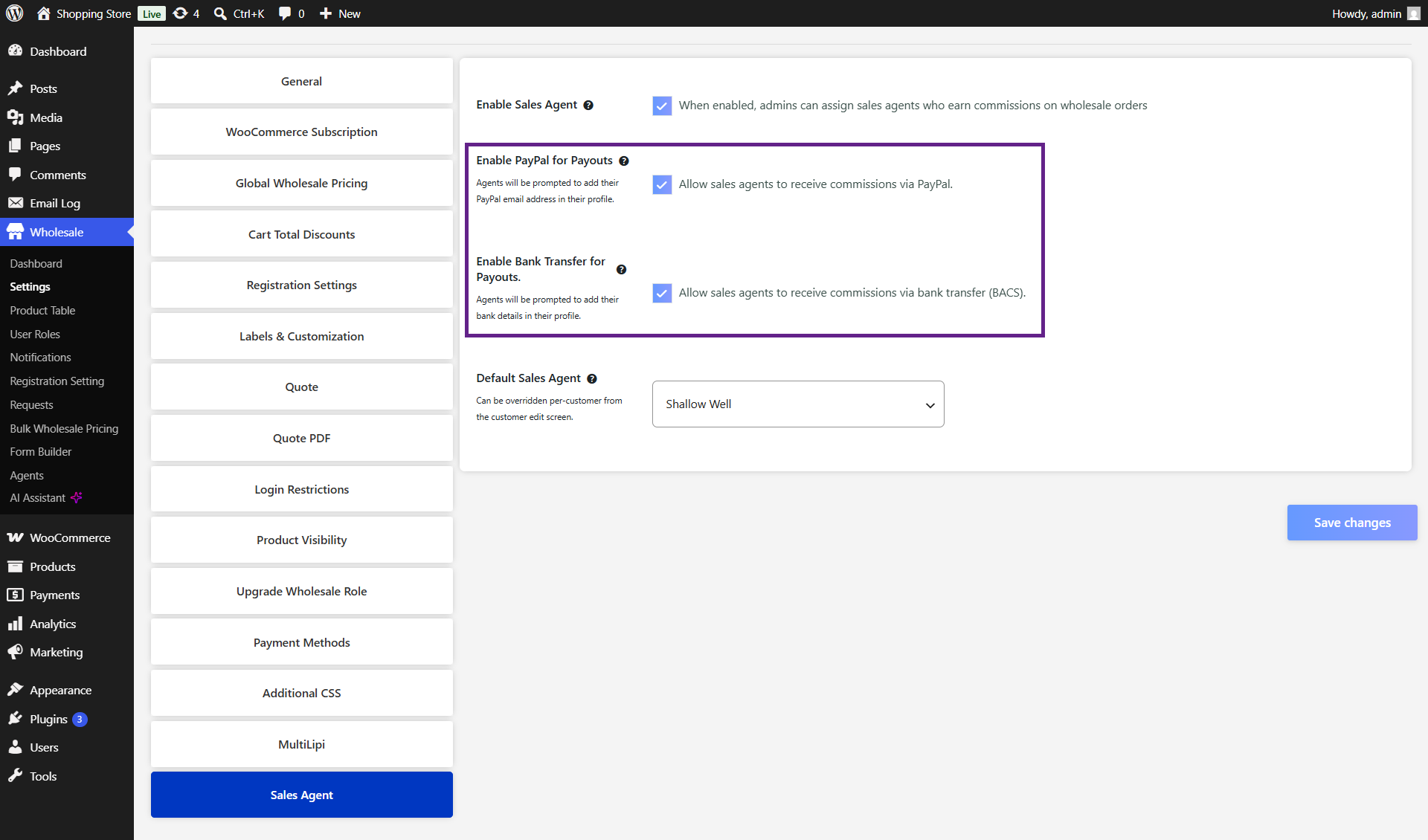The width and height of the screenshot is (1428, 840).
Task: Open the WooCommerce Subscription tab
Action: click(301, 132)
